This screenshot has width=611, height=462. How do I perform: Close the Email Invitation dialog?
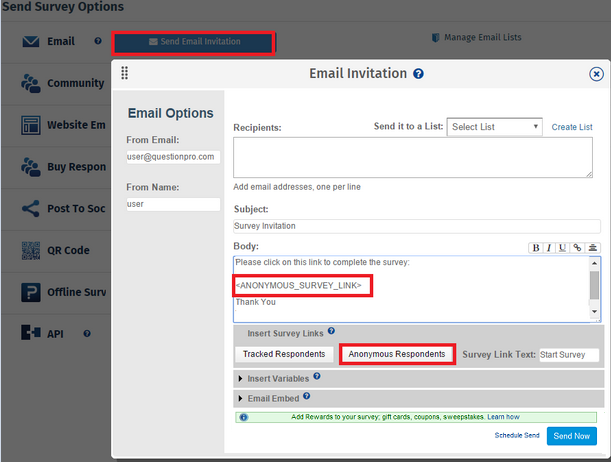pyautogui.click(x=596, y=74)
